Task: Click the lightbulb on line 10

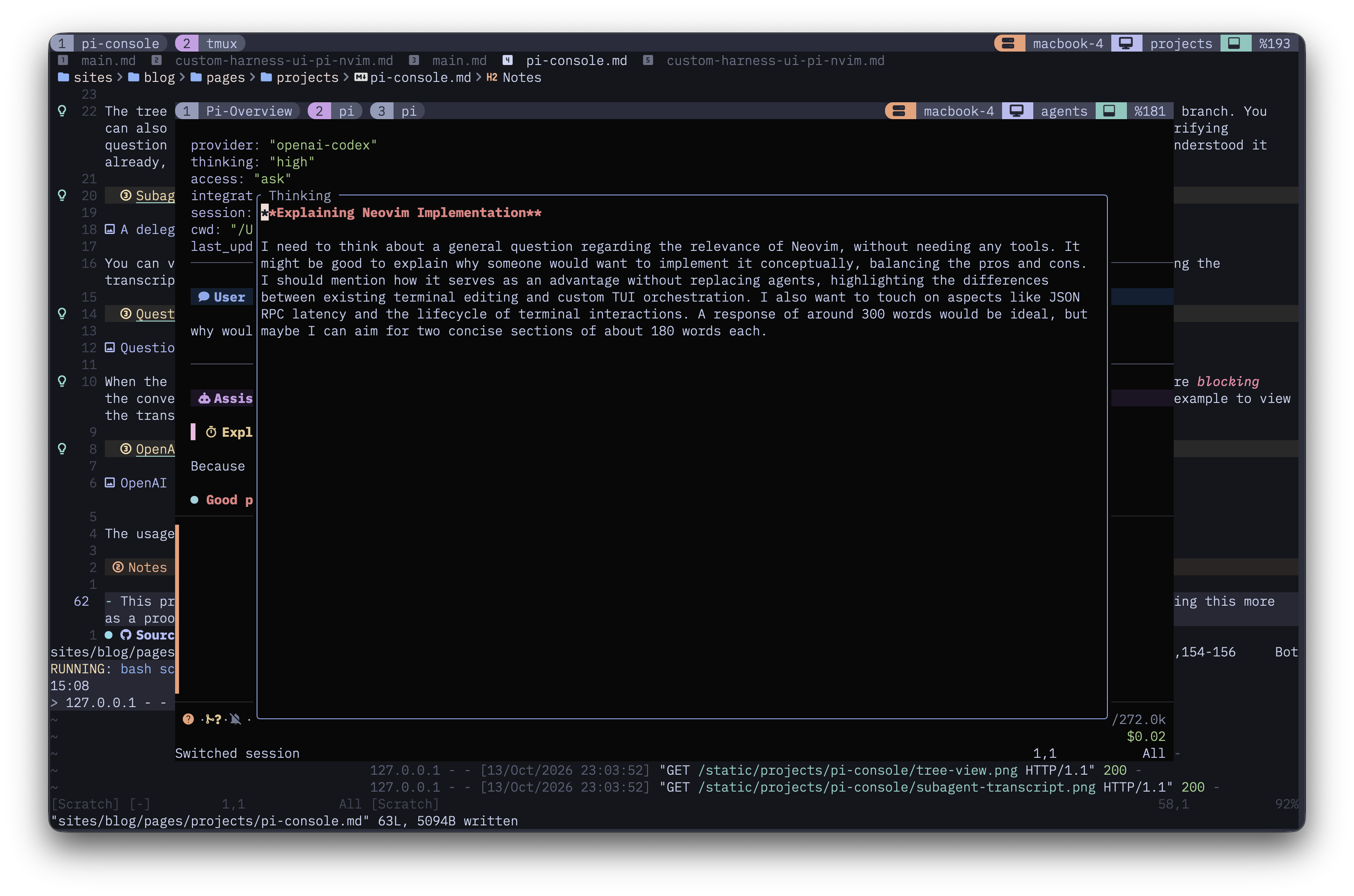Action: pyautogui.click(x=62, y=380)
